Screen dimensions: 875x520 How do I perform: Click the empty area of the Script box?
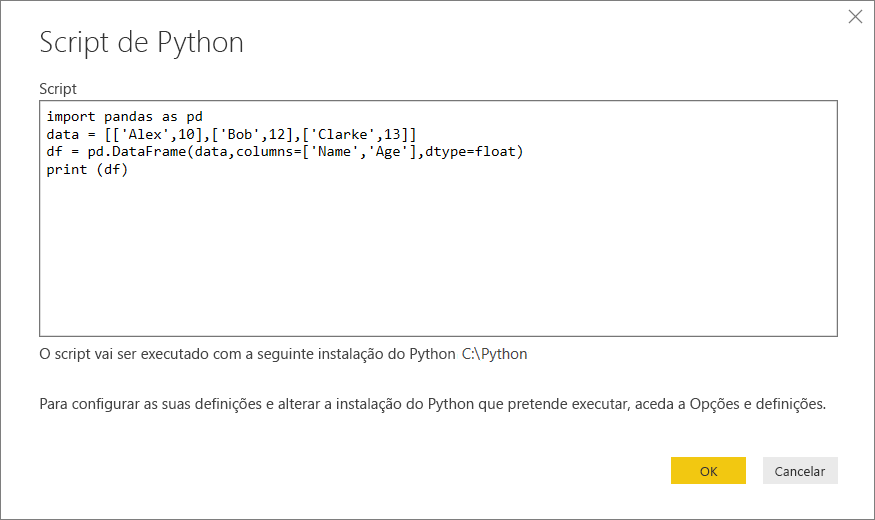pos(438,257)
